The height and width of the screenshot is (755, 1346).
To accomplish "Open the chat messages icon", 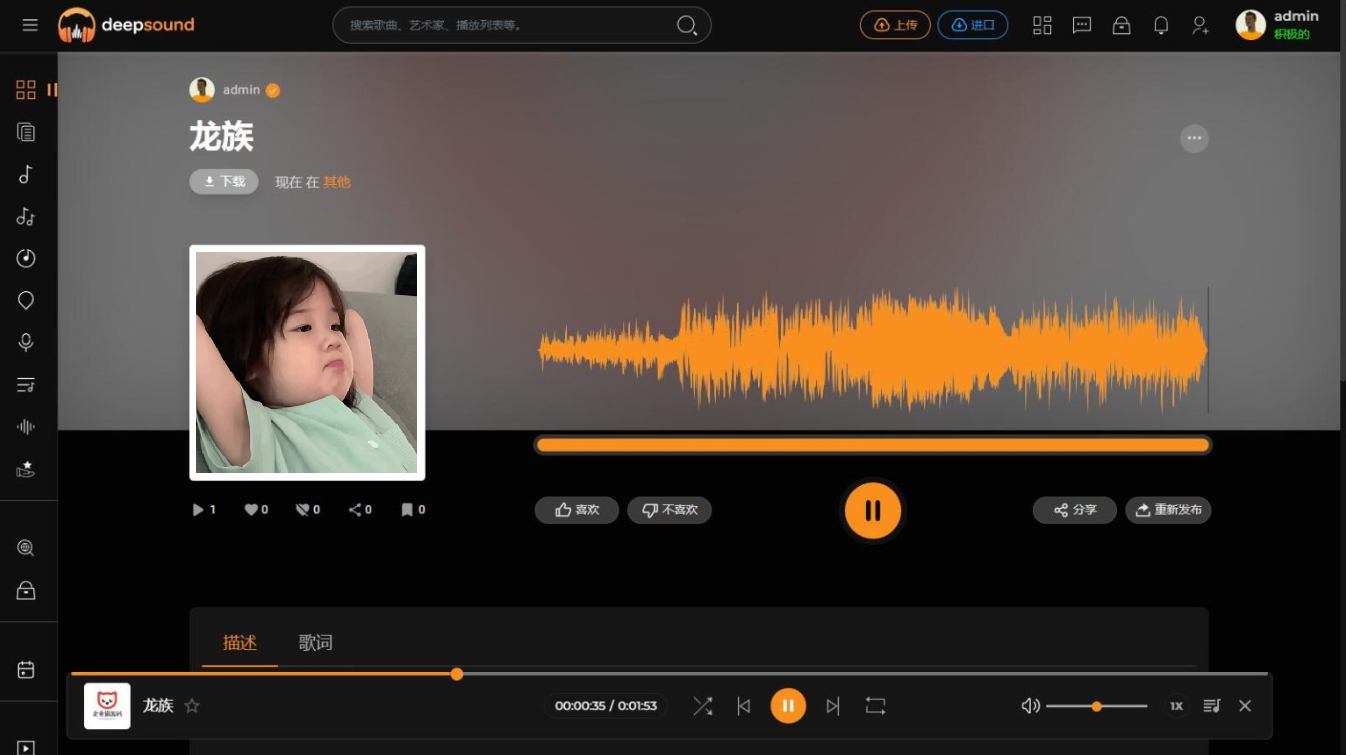I will point(1082,26).
